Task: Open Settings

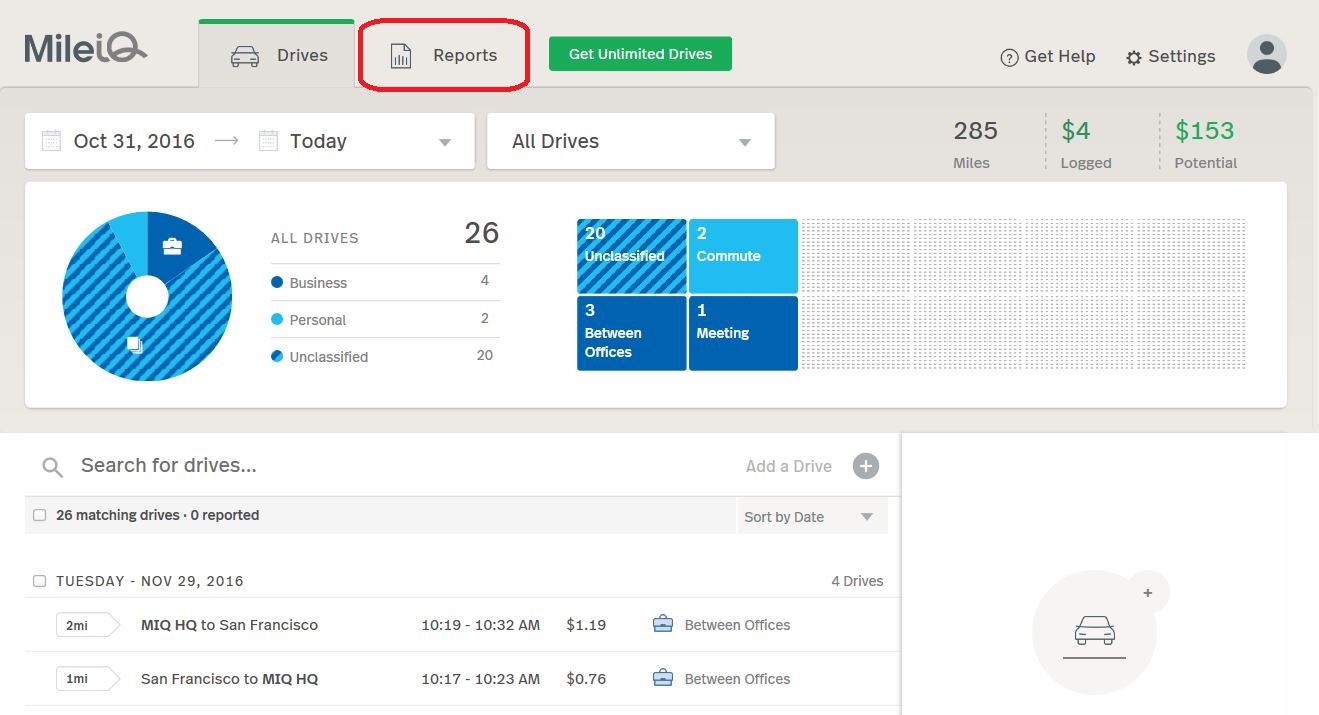Action: coord(1170,57)
